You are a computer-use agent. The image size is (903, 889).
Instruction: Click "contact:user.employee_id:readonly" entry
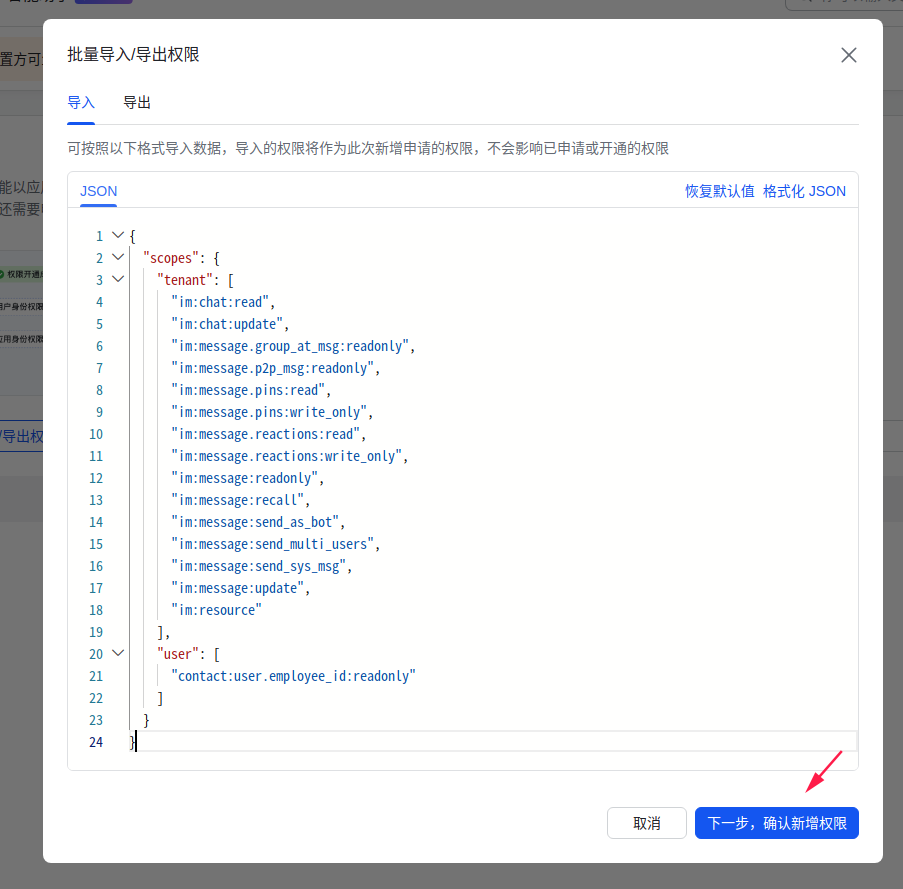click(x=294, y=676)
